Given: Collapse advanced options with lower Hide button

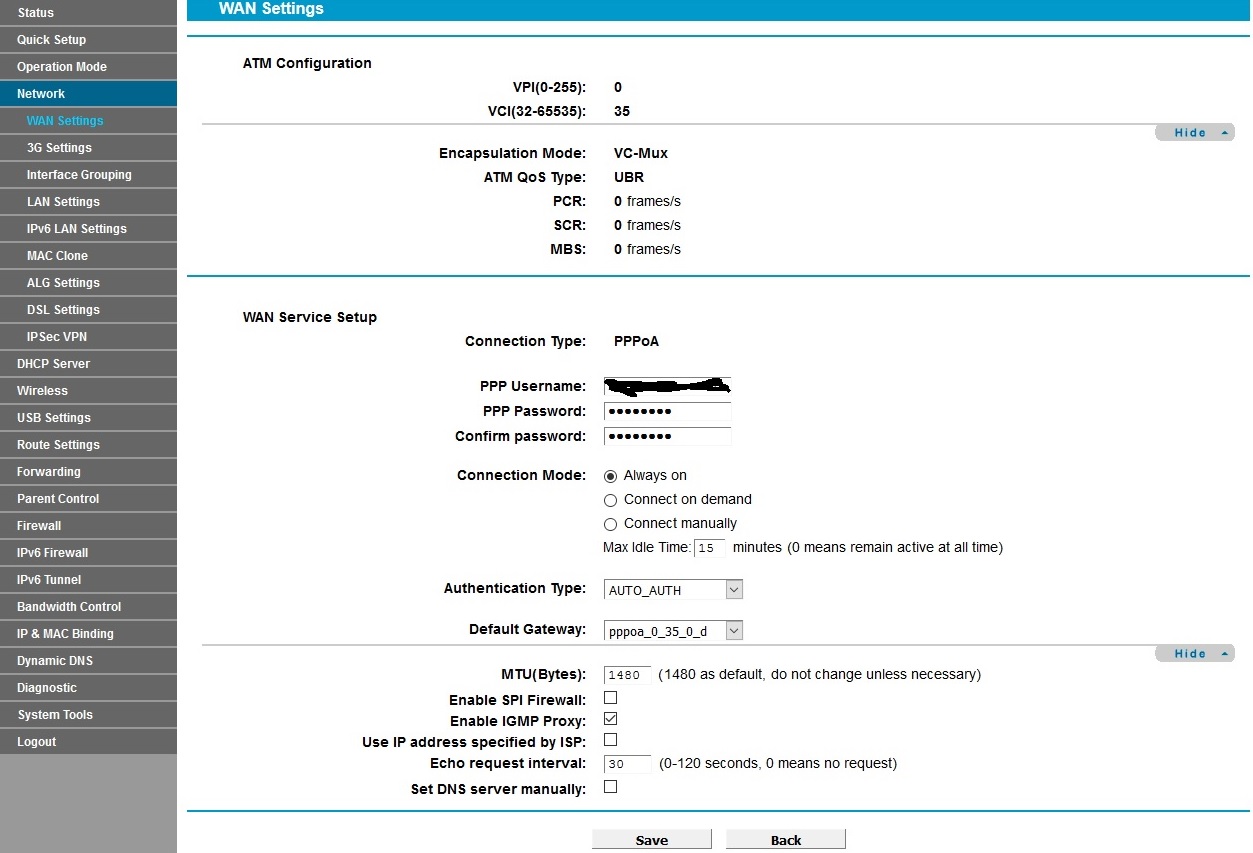Looking at the screenshot, I should [x=1194, y=654].
